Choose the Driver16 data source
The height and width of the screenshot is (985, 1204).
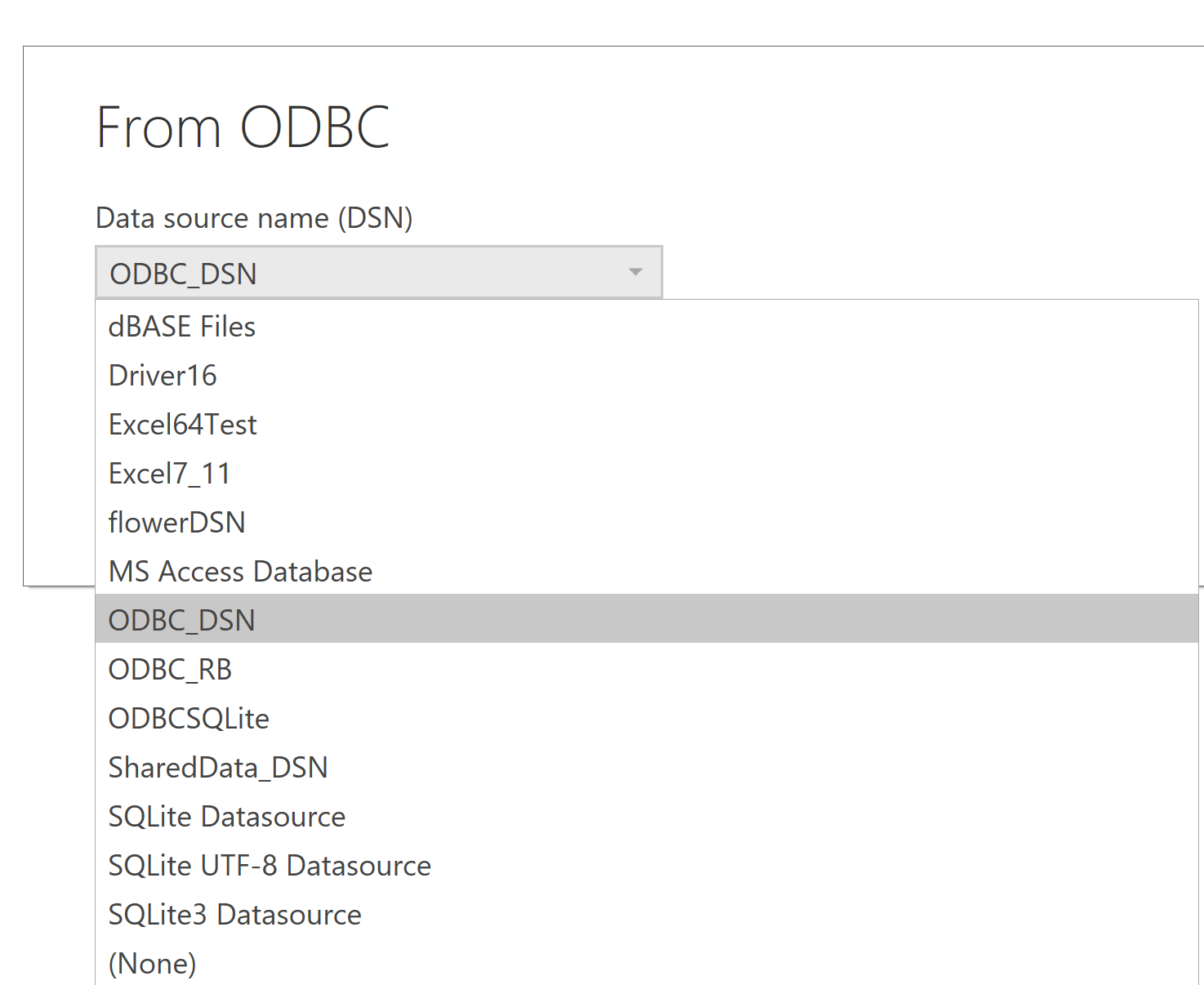(x=163, y=375)
